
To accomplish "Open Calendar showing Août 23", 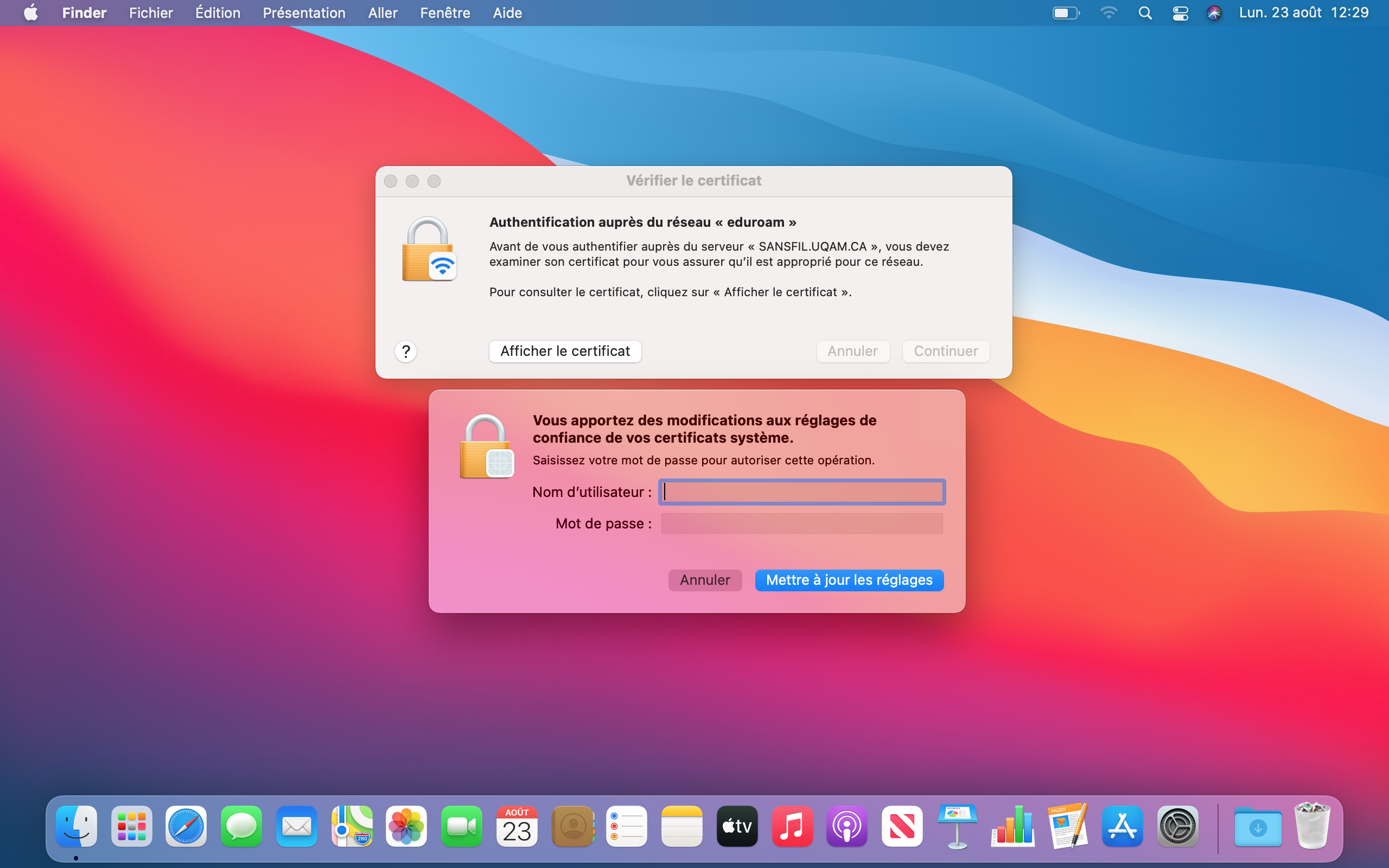I will pyautogui.click(x=517, y=827).
